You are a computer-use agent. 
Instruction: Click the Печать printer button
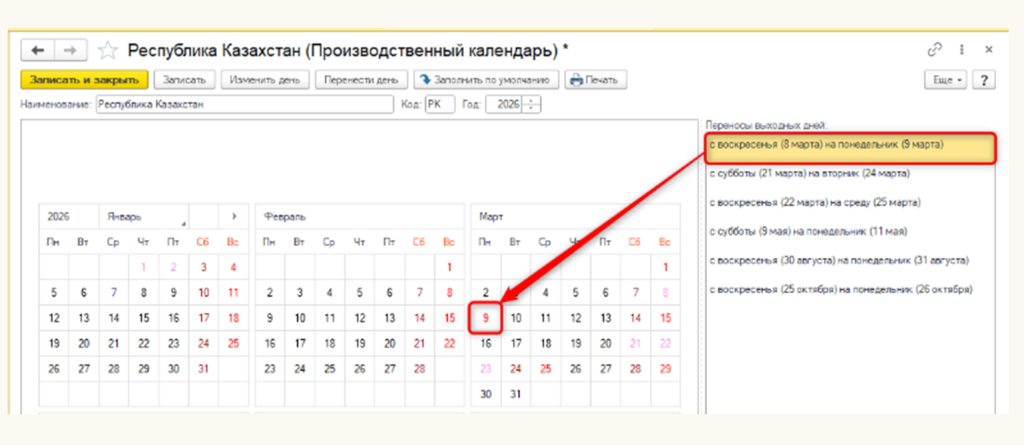pos(594,79)
